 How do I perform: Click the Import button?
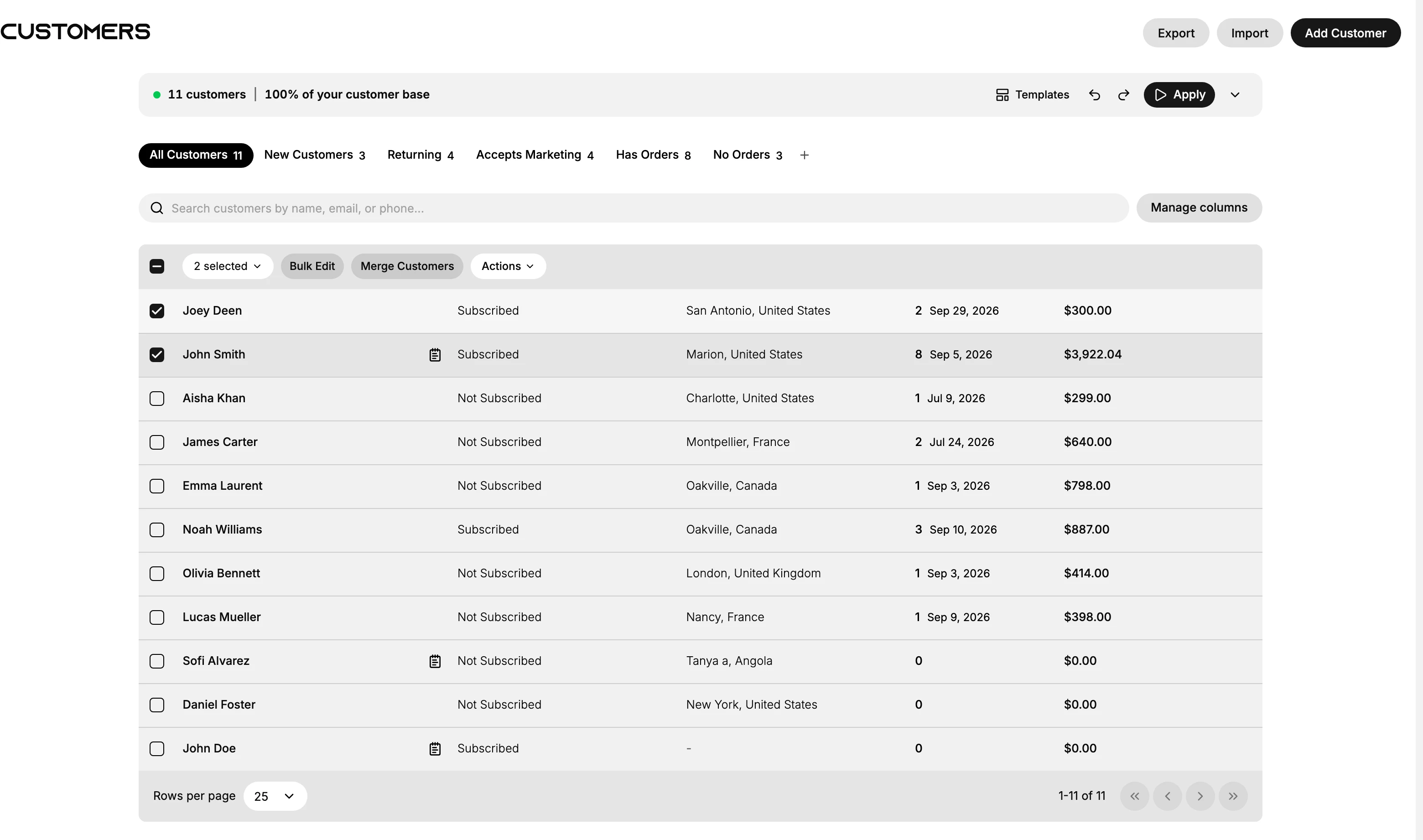pos(1249,33)
